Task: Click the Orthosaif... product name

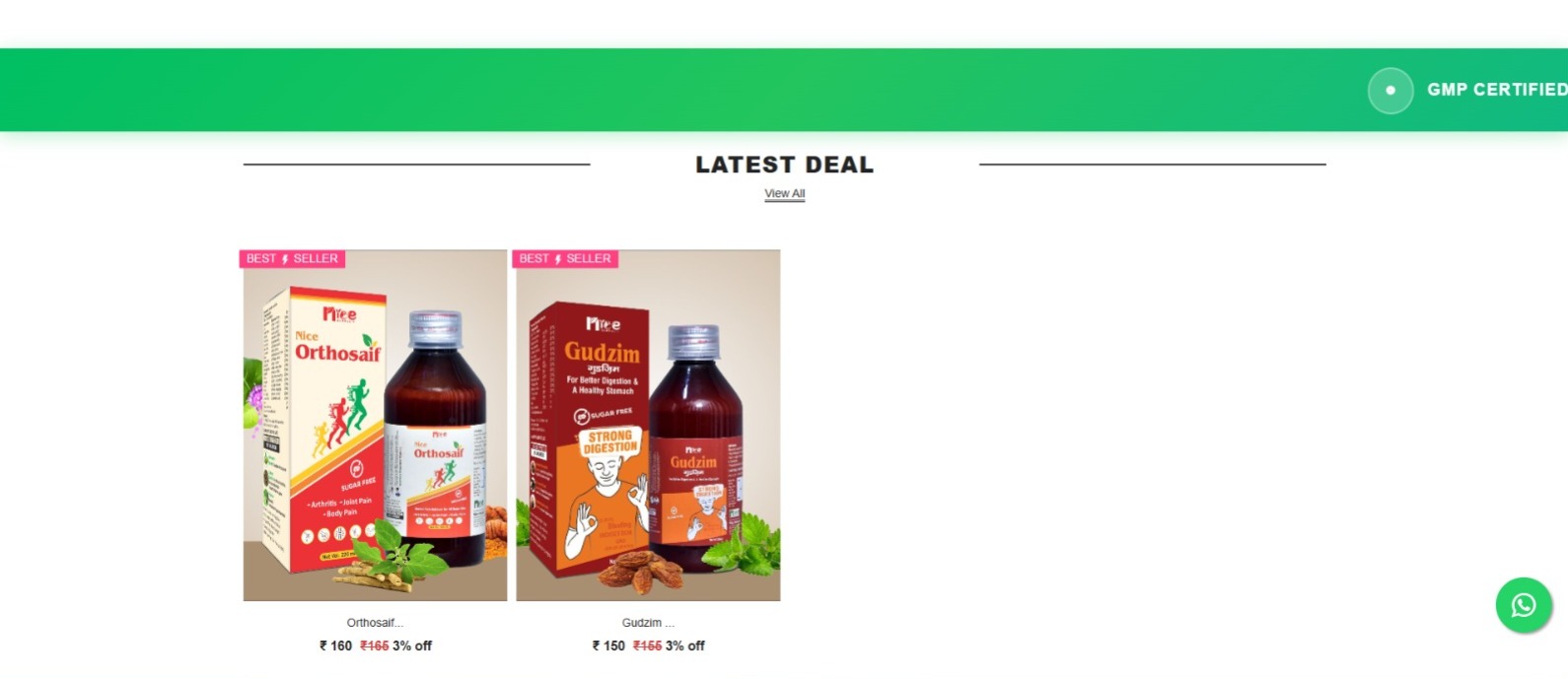Action: tap(375, 623)
